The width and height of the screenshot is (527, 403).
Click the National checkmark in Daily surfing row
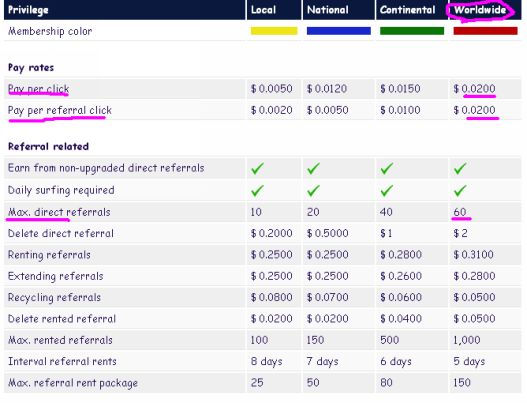[313, 191]
